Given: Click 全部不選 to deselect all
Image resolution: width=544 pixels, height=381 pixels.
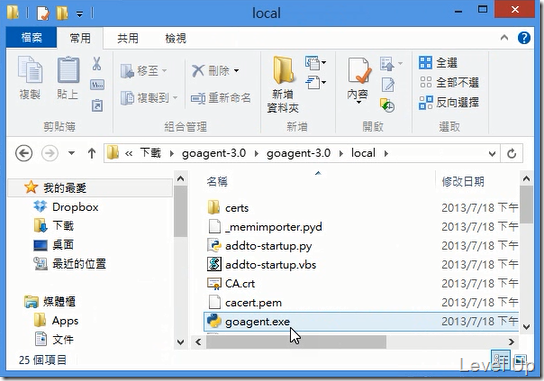Looking at the screenshot, I should (449, 83).
